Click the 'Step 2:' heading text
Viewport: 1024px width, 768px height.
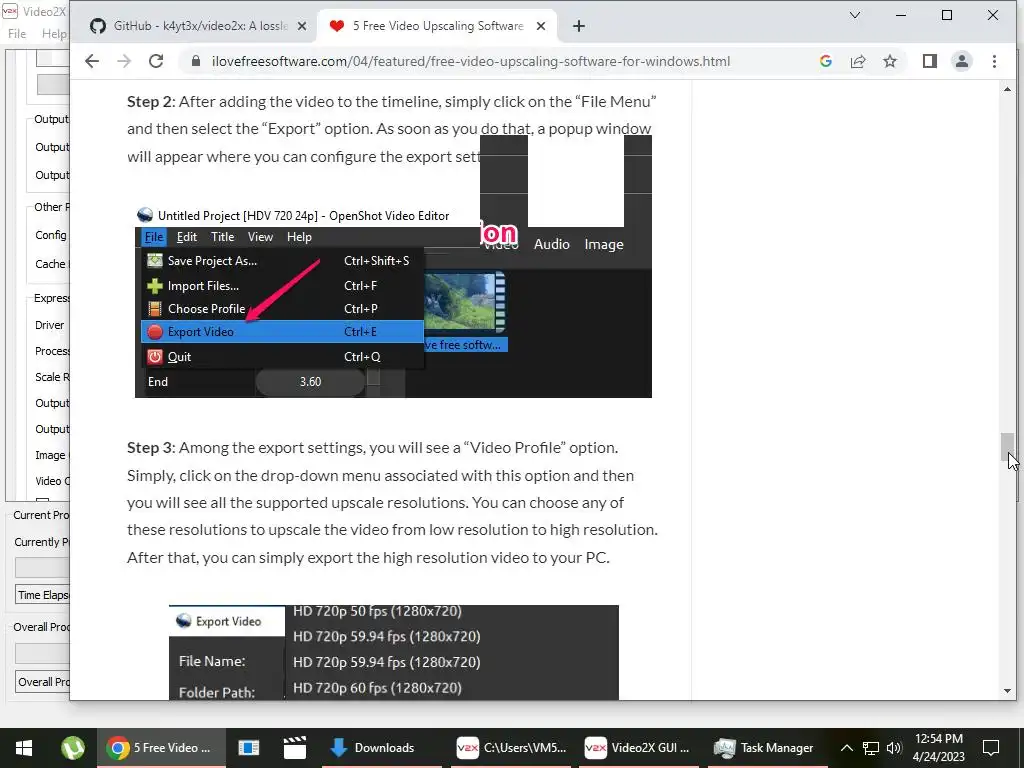pos(151,102)
